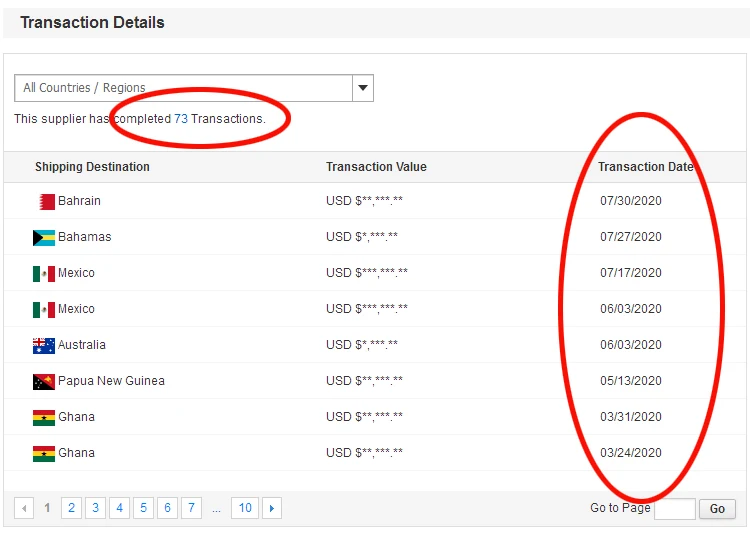The width and height of the screenshot is (750, 540).
Task: Open page 4 of transactions
Action: [120, 508]
